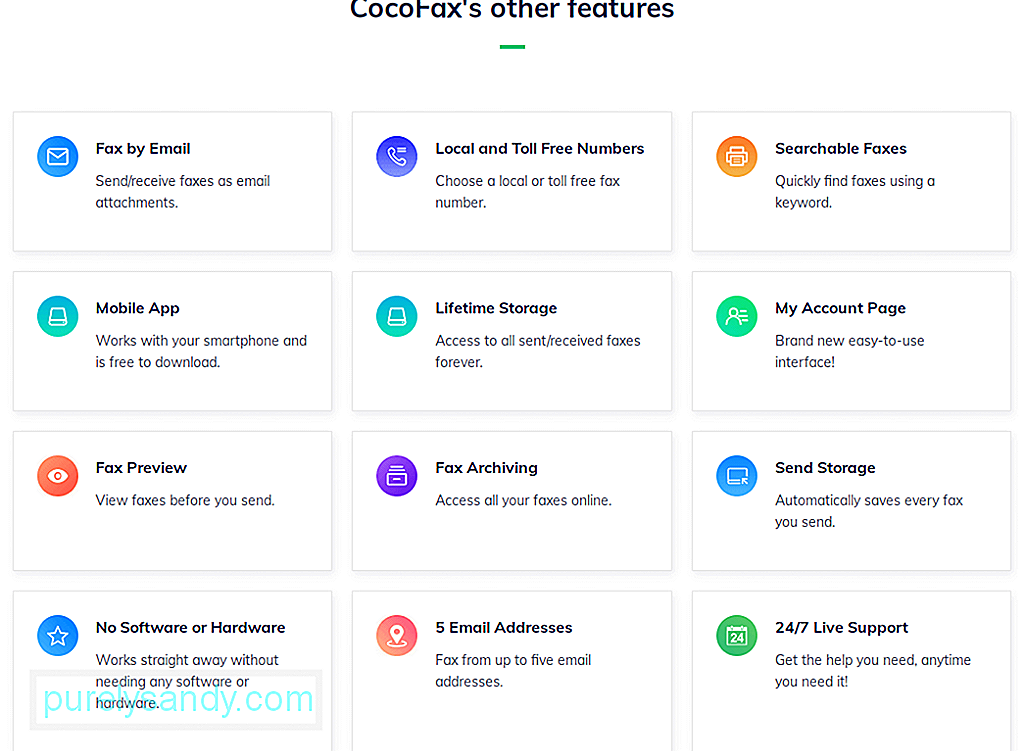Click the Lifetime Storage drive icon
Image resolution: width=1024 pixels, height=751 pixels.
pos(396,317)
